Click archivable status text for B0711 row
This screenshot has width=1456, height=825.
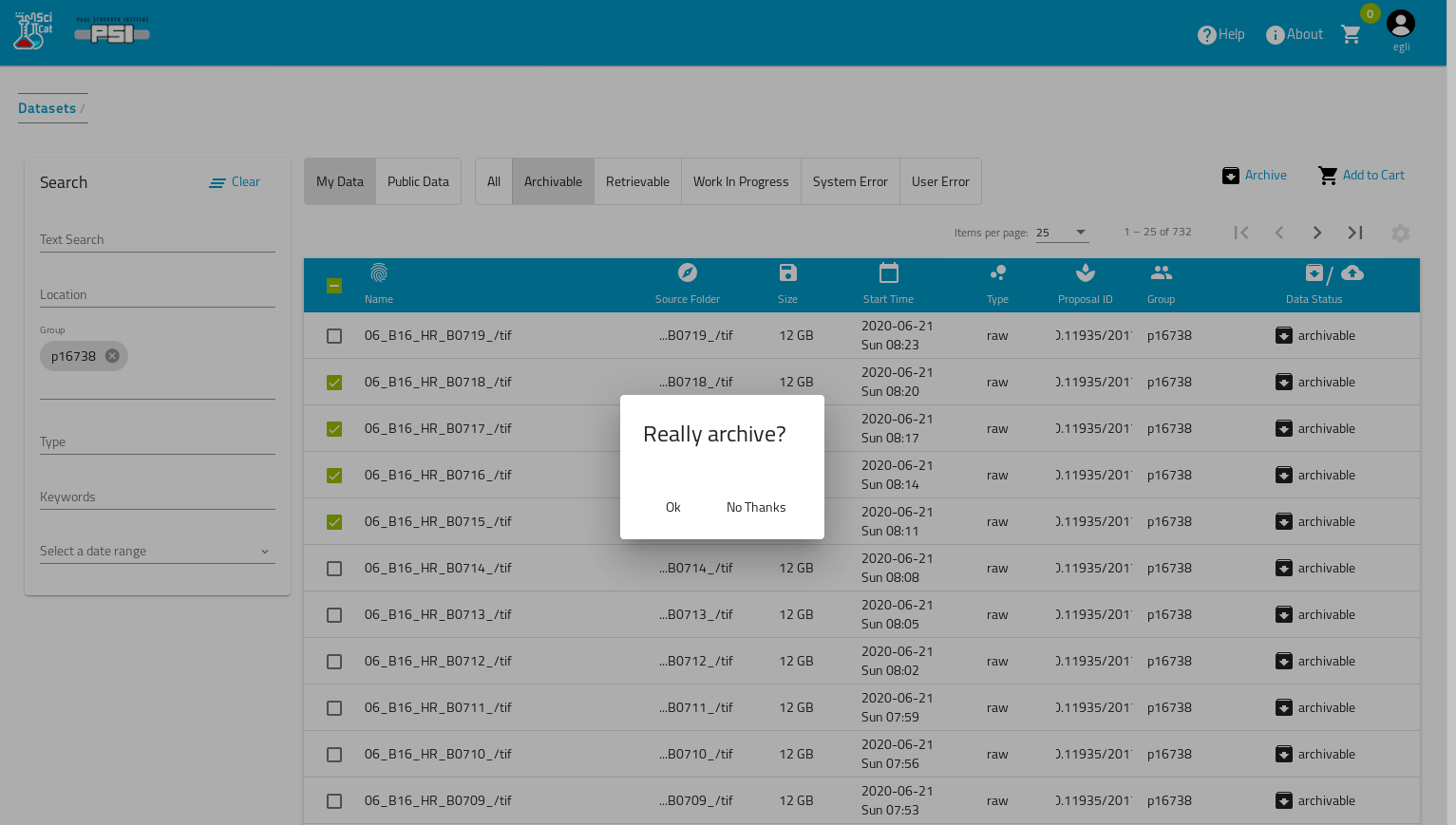(x=1327, y=708)
